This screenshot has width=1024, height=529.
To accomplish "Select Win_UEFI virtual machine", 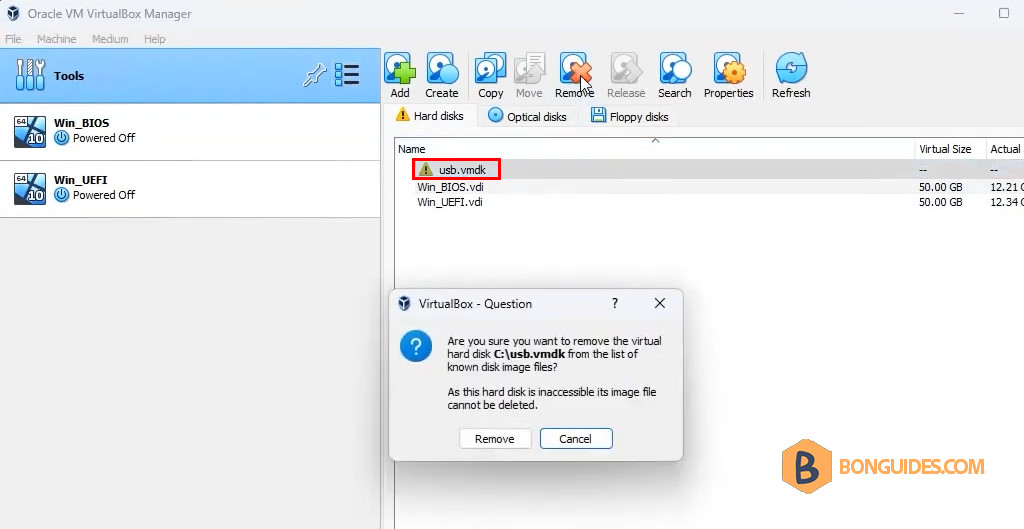I will 190,189.
